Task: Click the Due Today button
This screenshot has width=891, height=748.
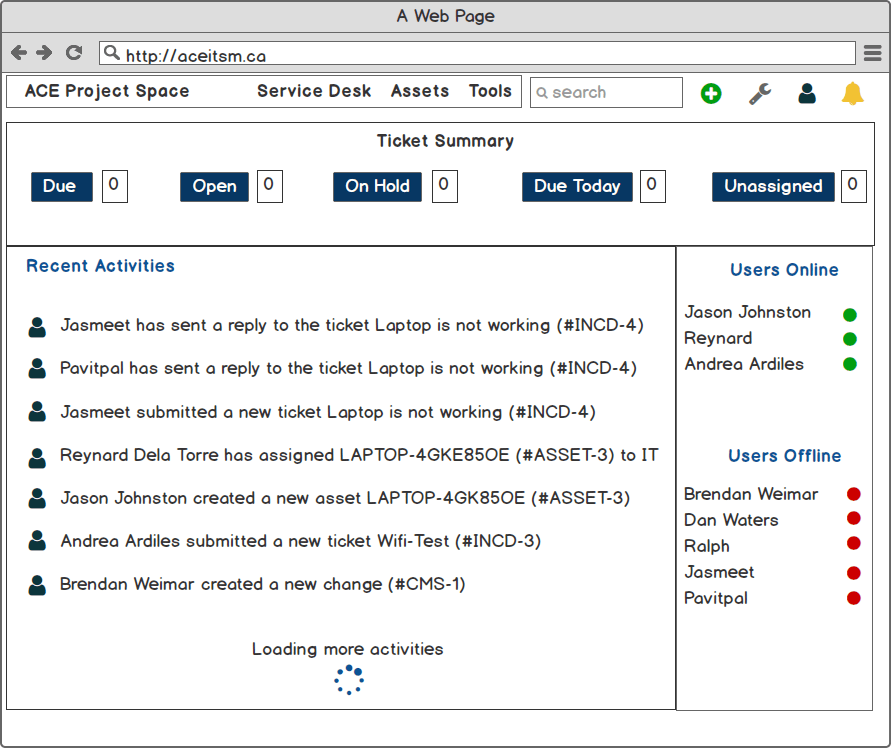Action: pos(577,186)
